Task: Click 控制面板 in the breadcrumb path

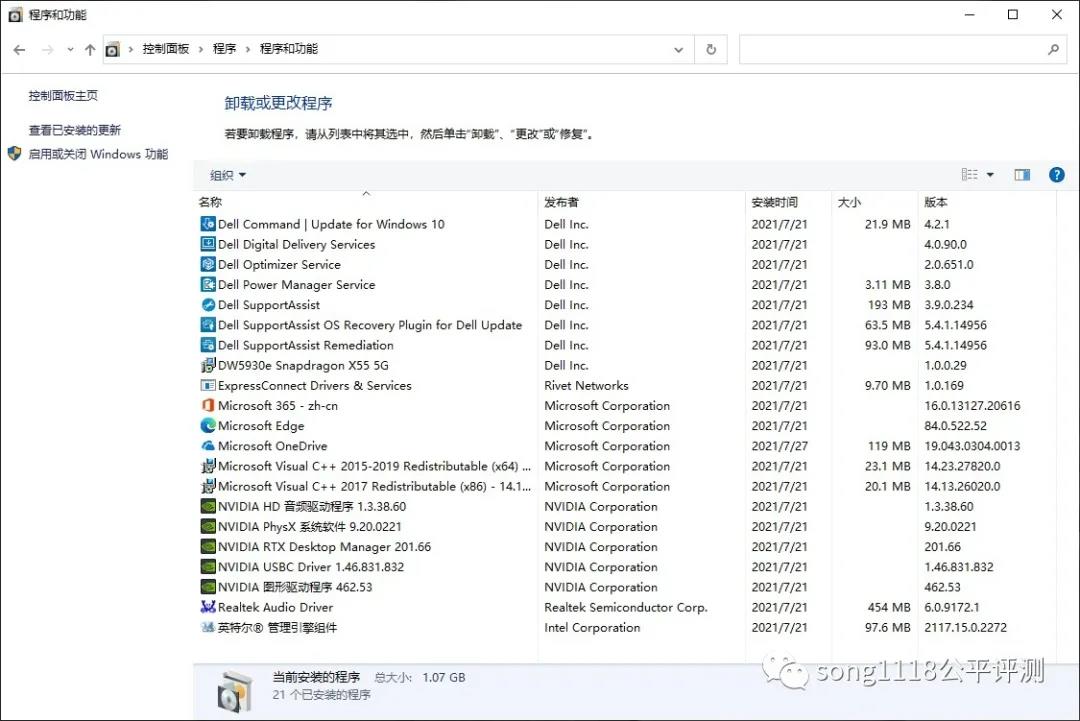Action: (x=165, y=49)
